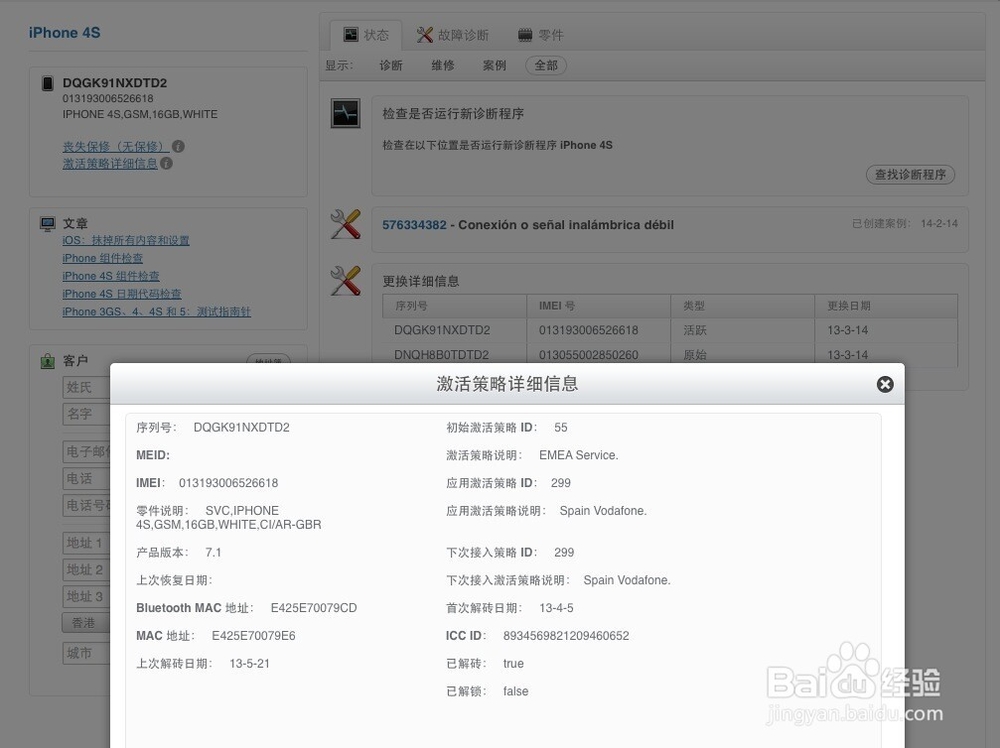The width and height of the screenshot is (1000, 748).
Task: Click tools icon beside case 576334382
Action: click(346, 224)
